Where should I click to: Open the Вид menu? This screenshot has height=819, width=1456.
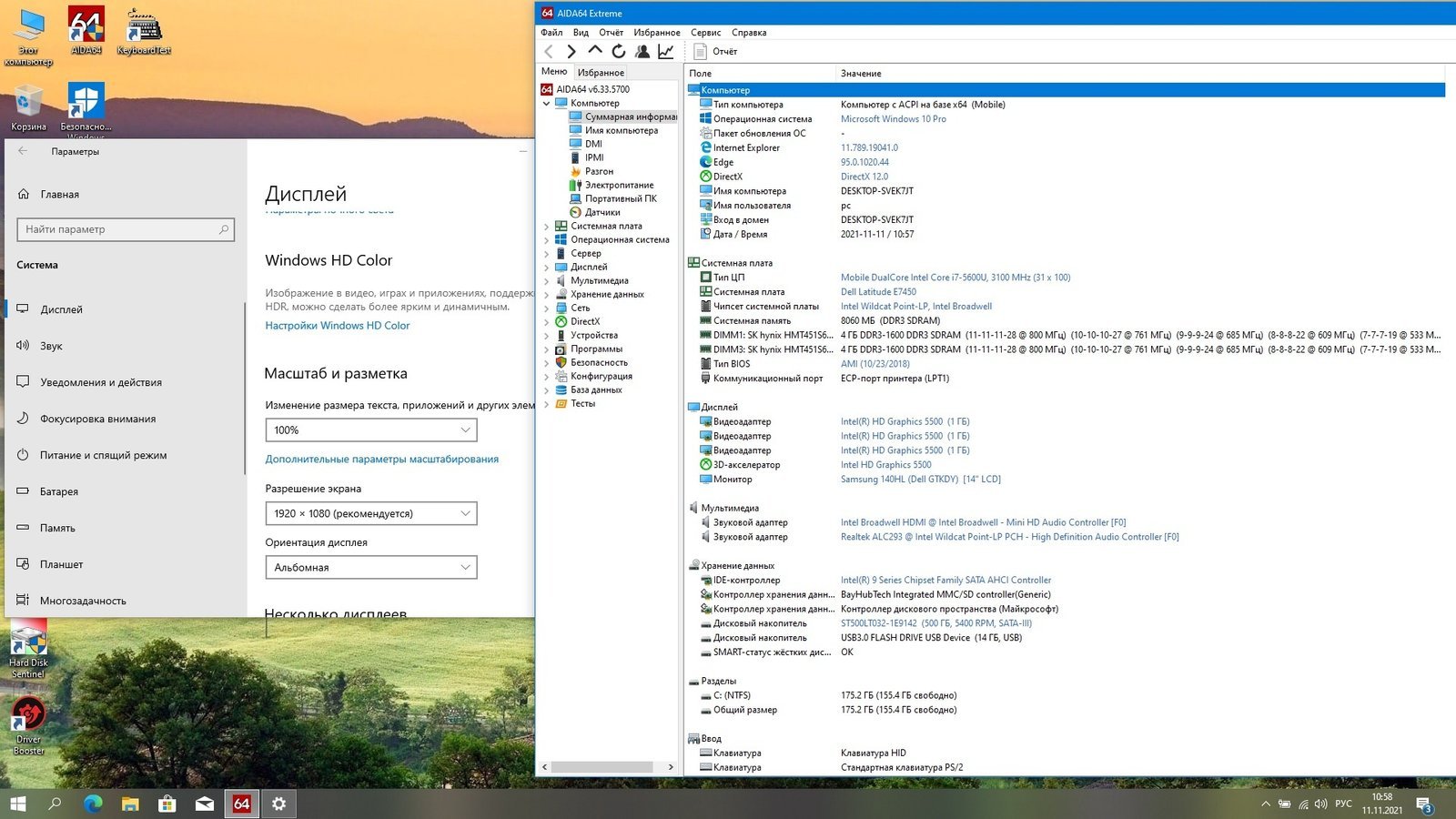(x=581, y=33)
